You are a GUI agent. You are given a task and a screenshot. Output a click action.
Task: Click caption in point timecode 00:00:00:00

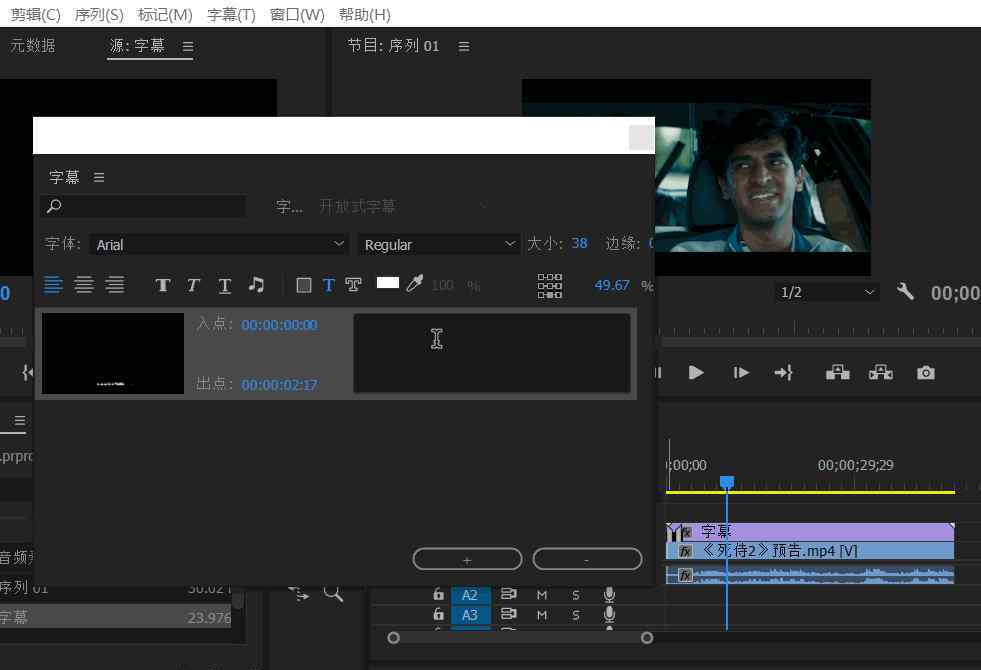pyautogui.click(x=279, y=325)
